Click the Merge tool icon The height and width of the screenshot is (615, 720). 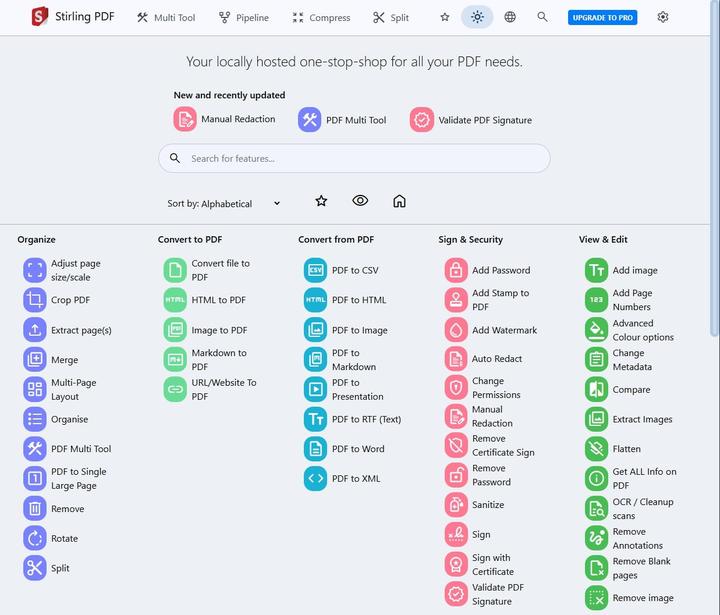click(35, 360)
